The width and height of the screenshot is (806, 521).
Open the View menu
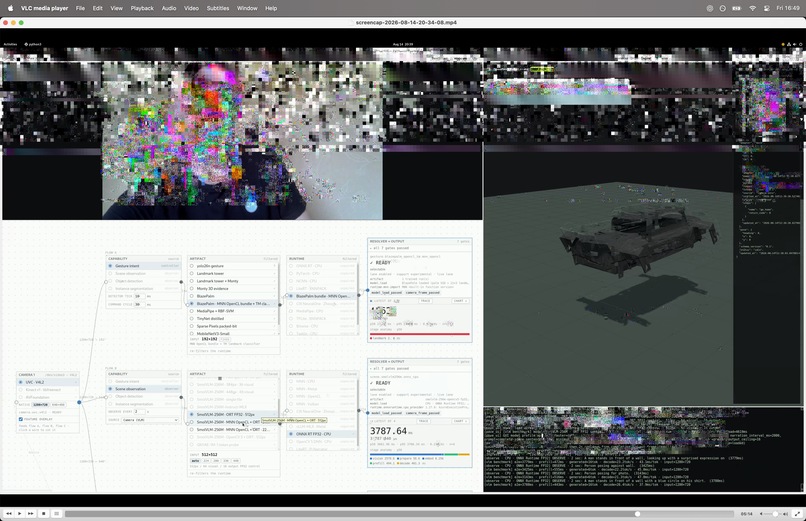click(117, 8)
